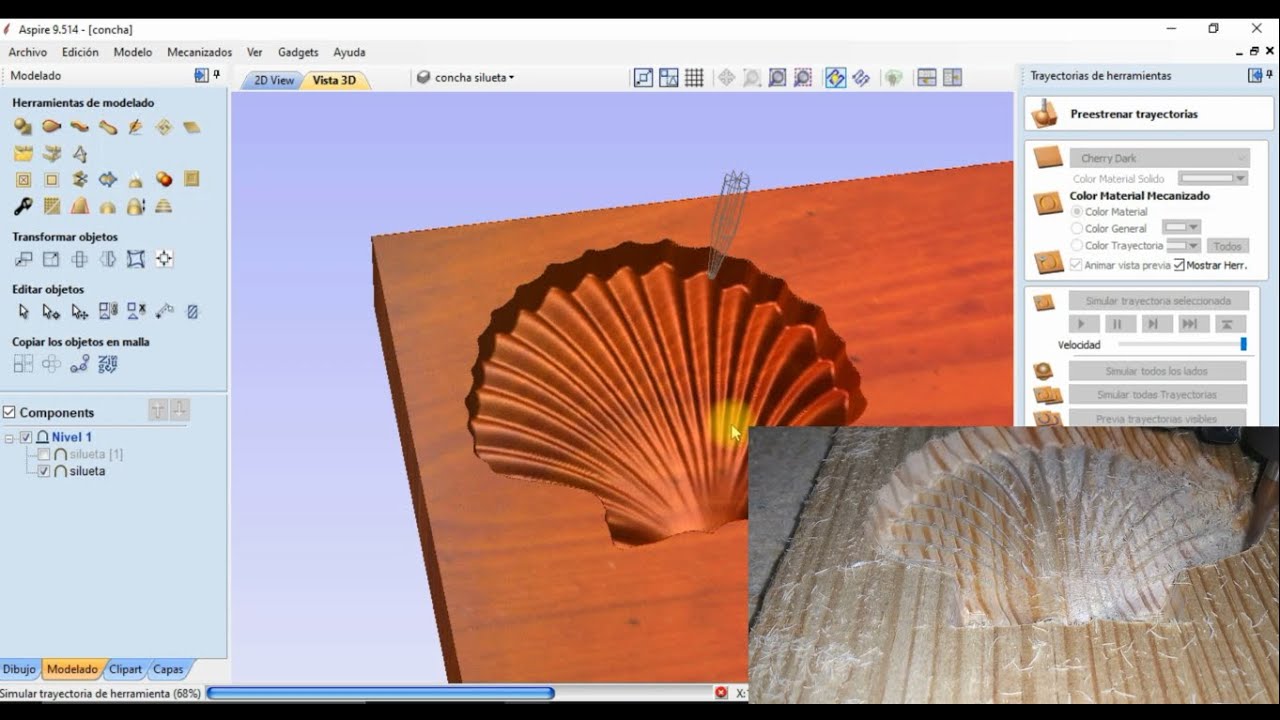This screenshot has height=720, width=1280.
Task: Click the blue zigzag toolpath view icon
Action: (861, 78)
